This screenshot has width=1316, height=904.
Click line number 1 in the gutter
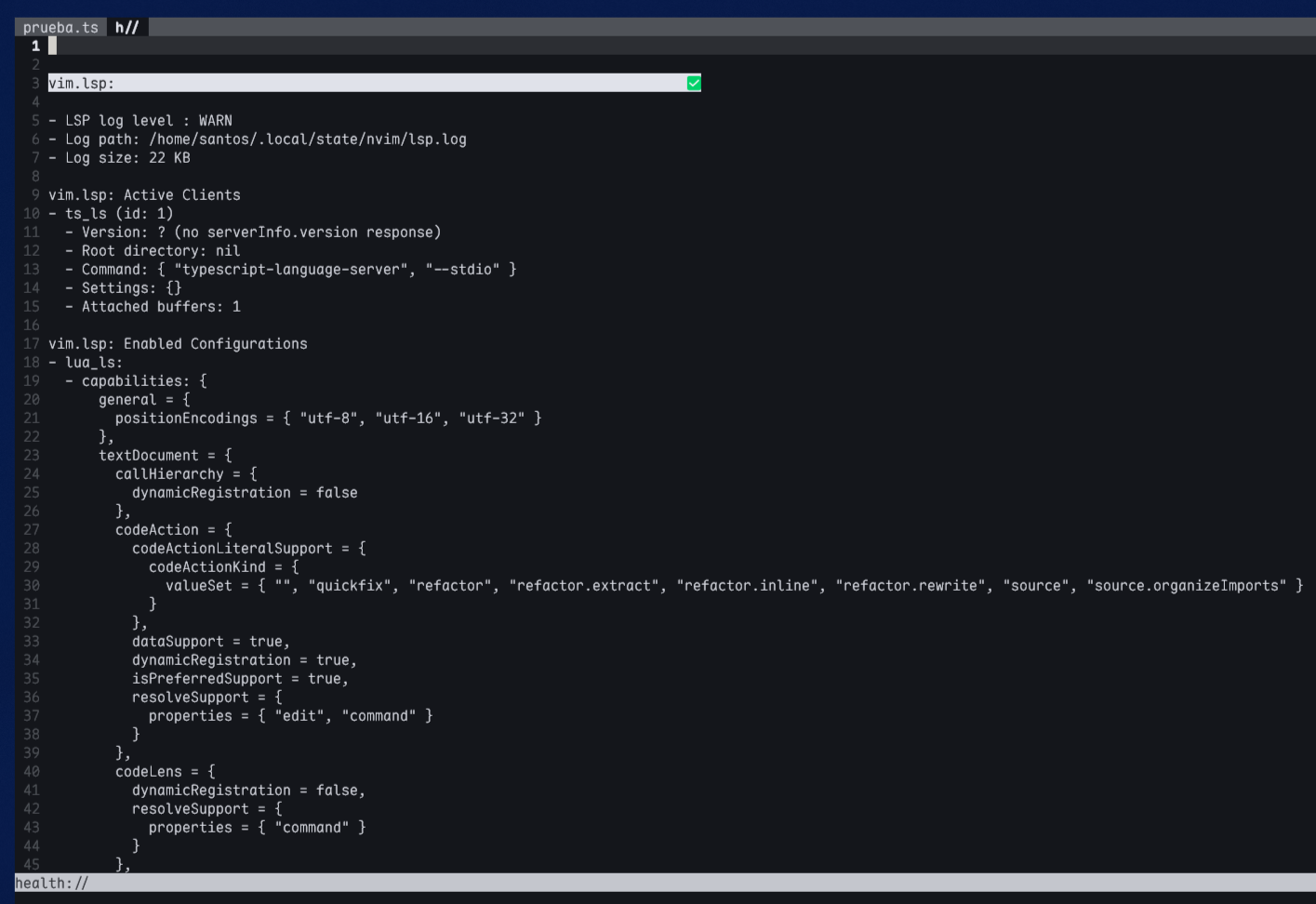tap(35, 46)
